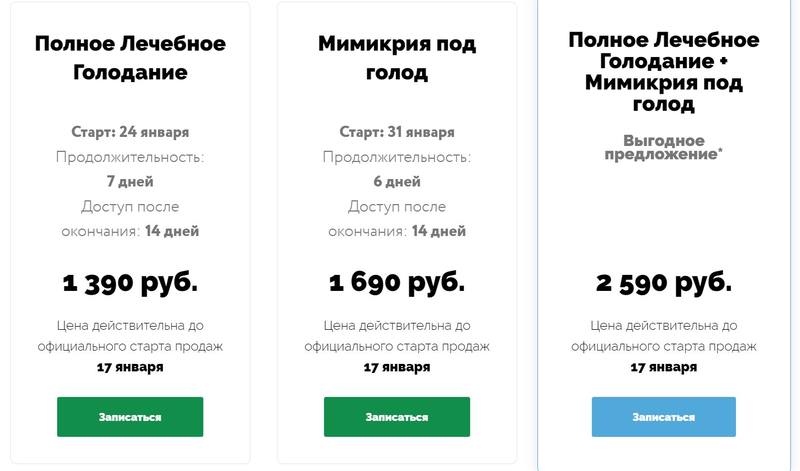The width and height of the screenshot is (800, 471).
Task: Click 17 января under the 1 390 руб. price
Action: point(130,367)
